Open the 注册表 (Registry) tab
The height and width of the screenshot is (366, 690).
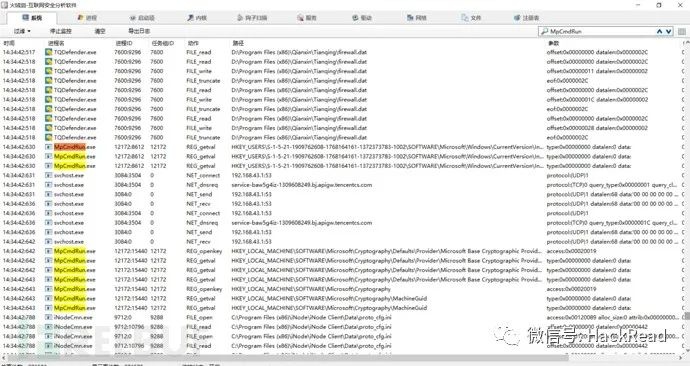(526, 18)
